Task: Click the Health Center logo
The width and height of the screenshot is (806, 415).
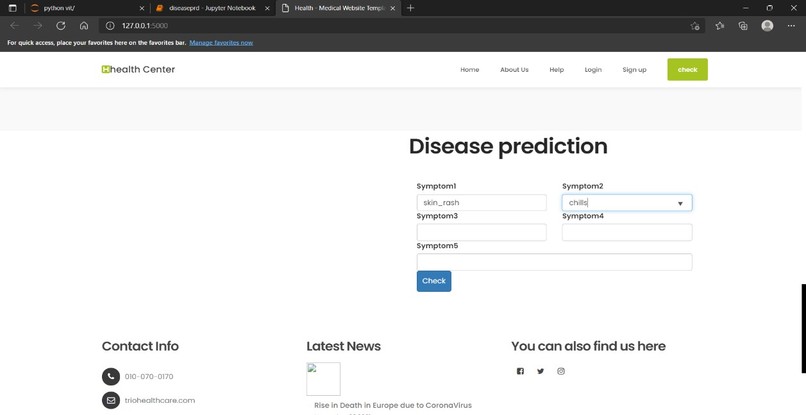Action: click(x=138, y=69)
